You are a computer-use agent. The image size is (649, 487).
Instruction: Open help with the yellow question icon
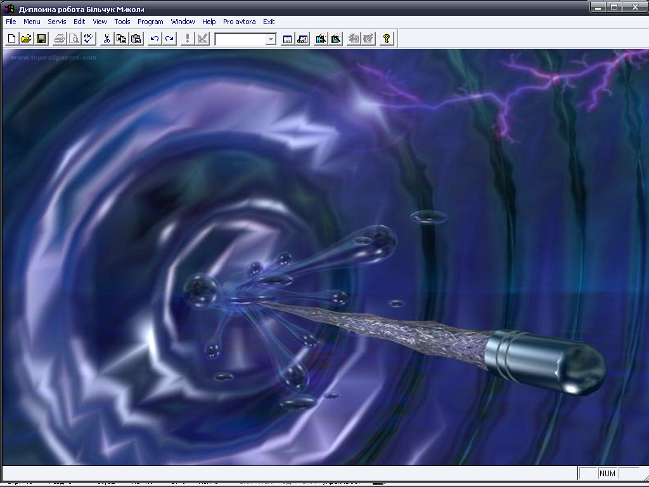click(387, 39)
